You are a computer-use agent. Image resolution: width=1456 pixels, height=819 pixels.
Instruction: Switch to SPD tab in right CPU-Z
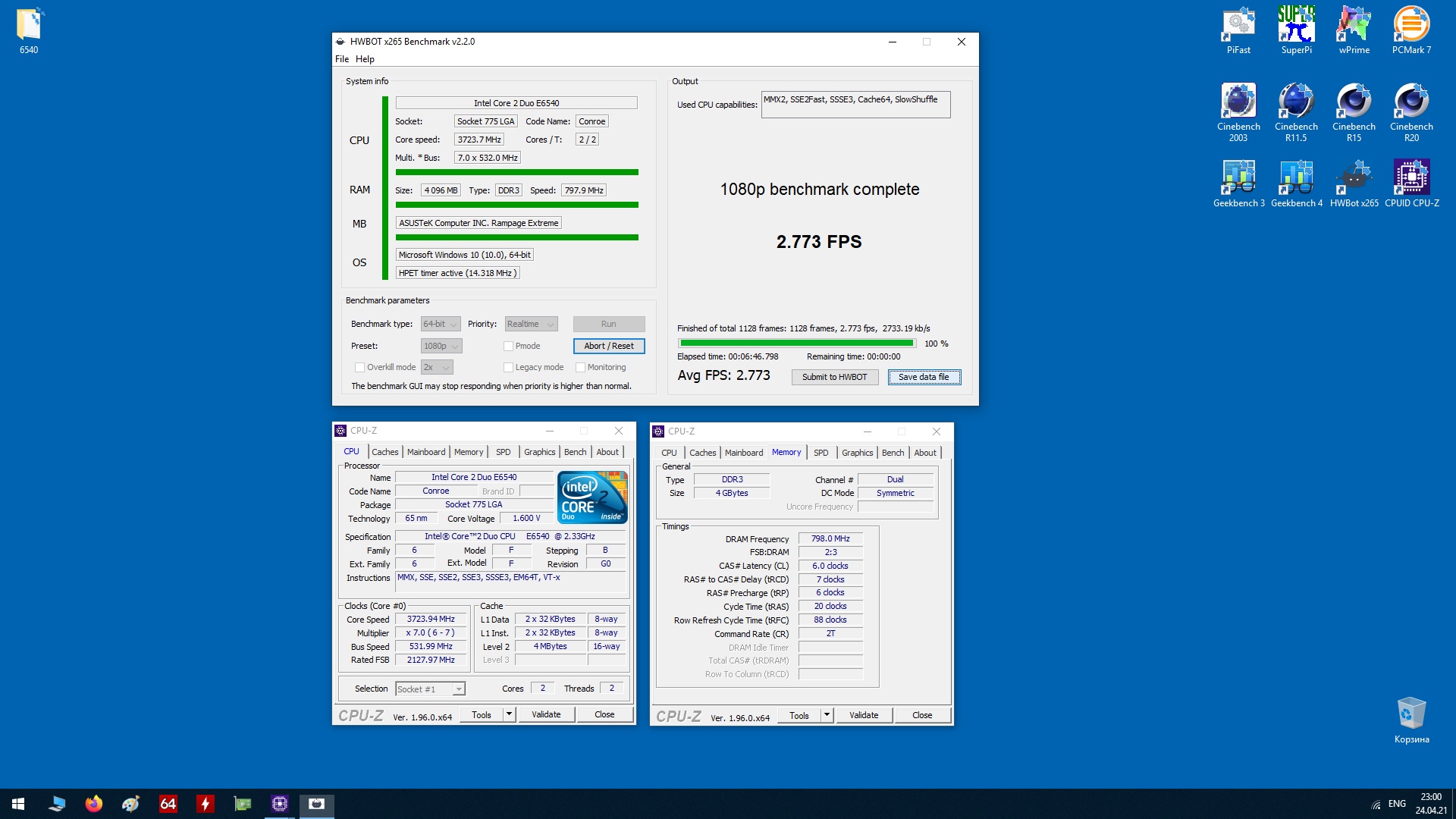click(821, 453)
